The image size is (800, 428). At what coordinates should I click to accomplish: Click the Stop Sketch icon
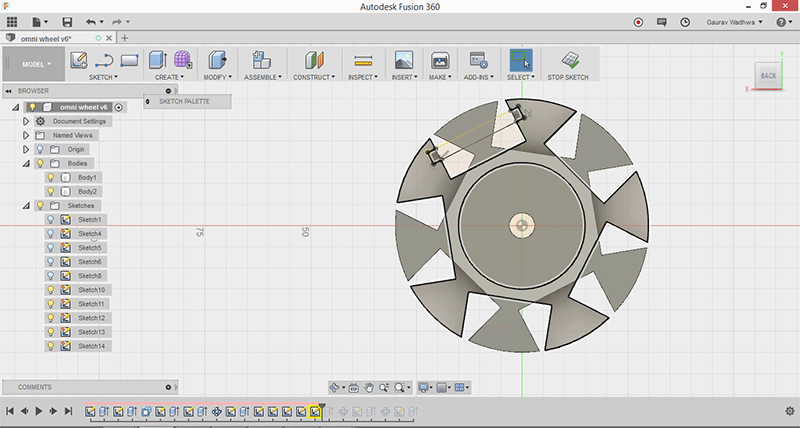click(569, 60)
